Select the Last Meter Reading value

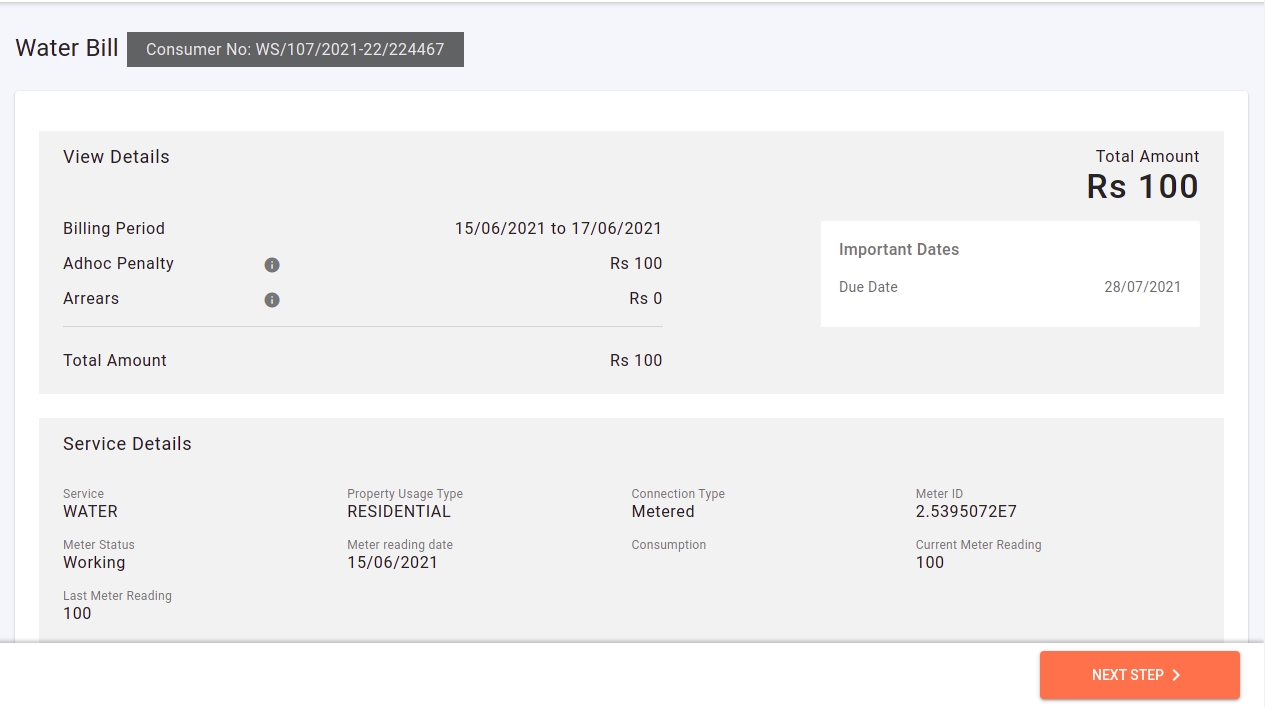pos(77,614)
